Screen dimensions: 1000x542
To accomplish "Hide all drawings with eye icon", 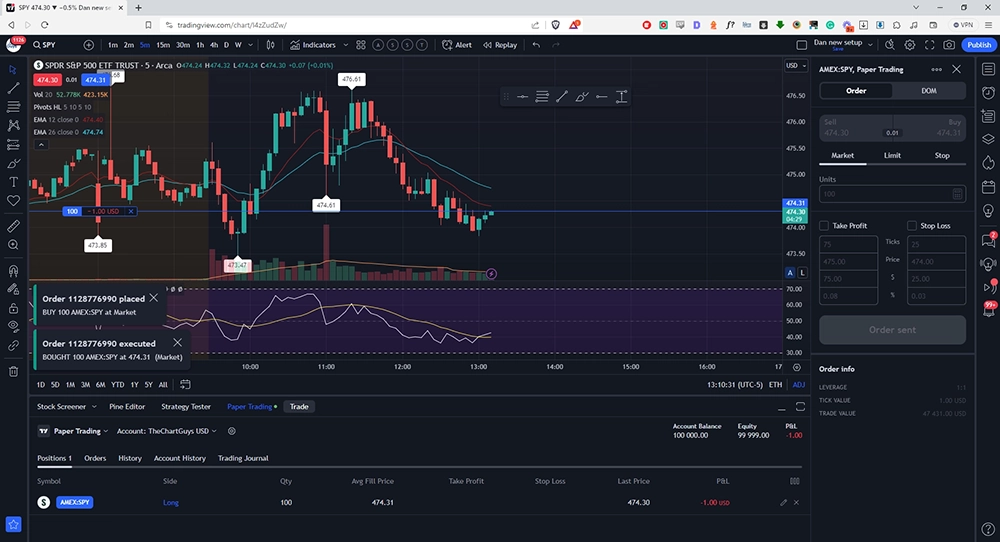I will (13, 326).
